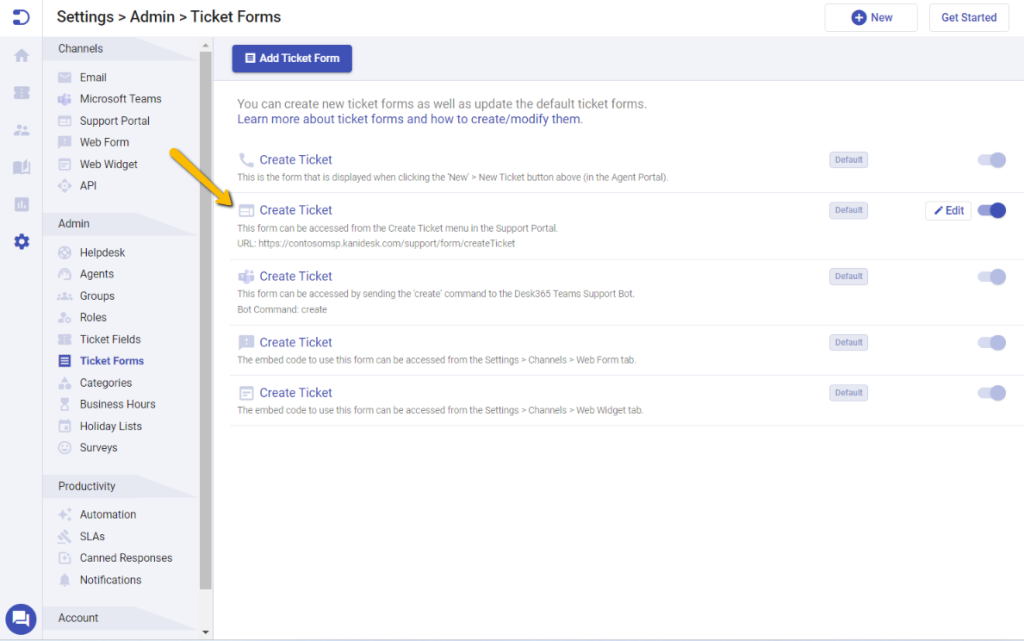Edit the Support Portal Create Ticket form
Screen dimensions: 1024x641
(948, 211)
